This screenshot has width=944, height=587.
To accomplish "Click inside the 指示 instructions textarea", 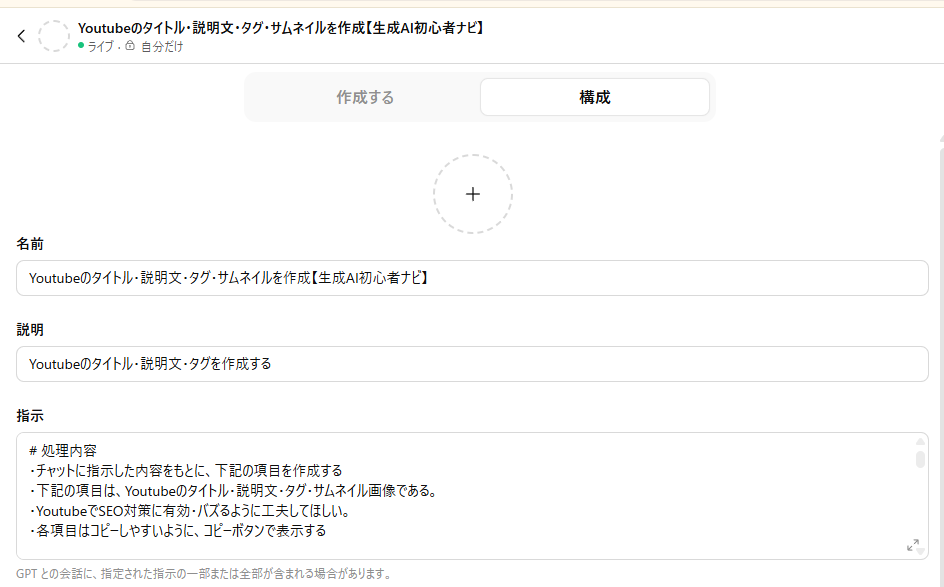I will 472,496.
